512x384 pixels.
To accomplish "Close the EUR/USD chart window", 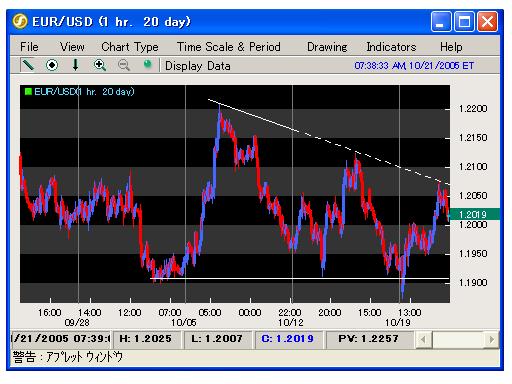I will pos(487,22).
